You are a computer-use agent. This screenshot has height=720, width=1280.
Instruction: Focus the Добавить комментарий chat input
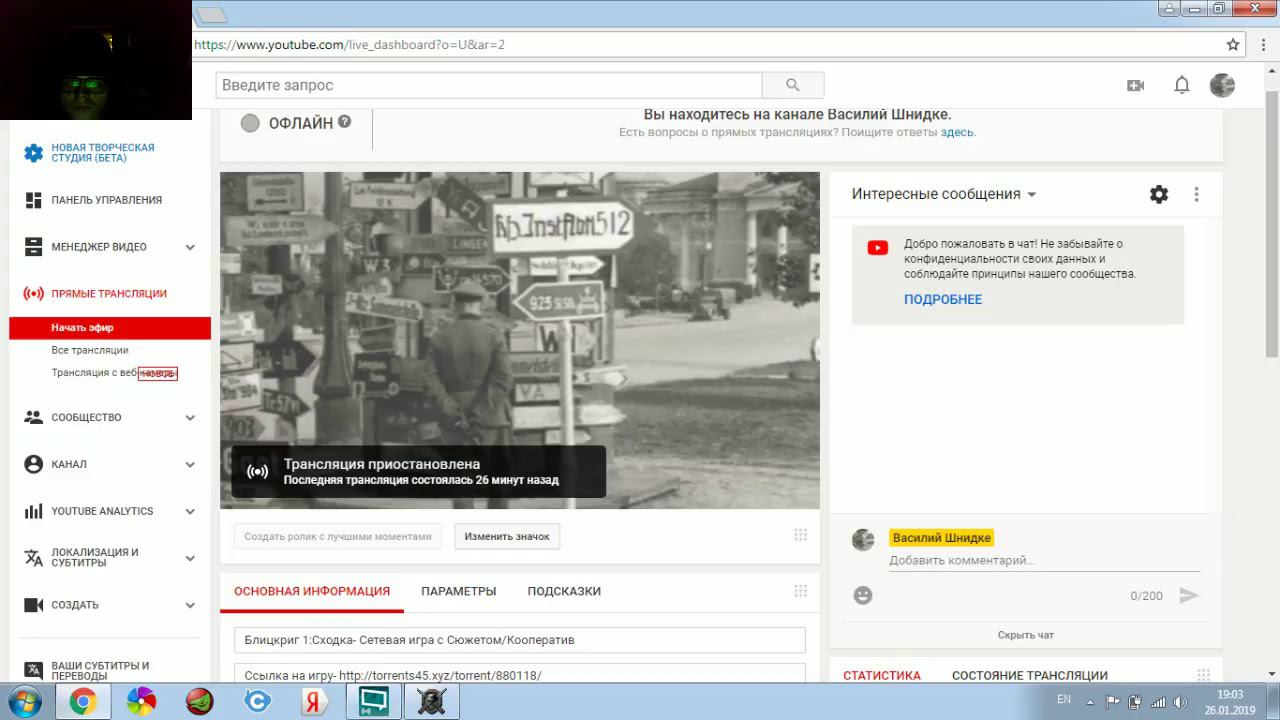(x=1044, y=561)
